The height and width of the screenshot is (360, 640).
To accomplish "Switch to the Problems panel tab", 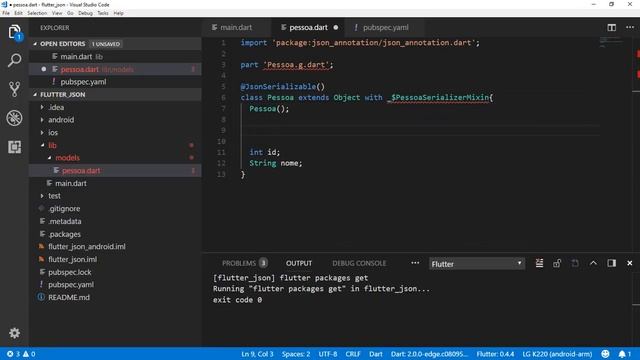I will click(244, 263).
